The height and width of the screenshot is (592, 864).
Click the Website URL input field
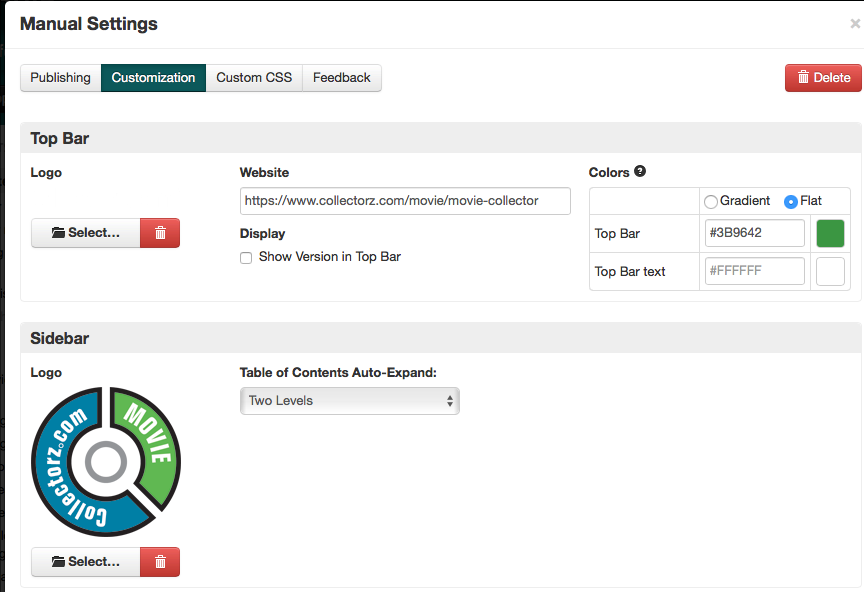click(404, 200)
